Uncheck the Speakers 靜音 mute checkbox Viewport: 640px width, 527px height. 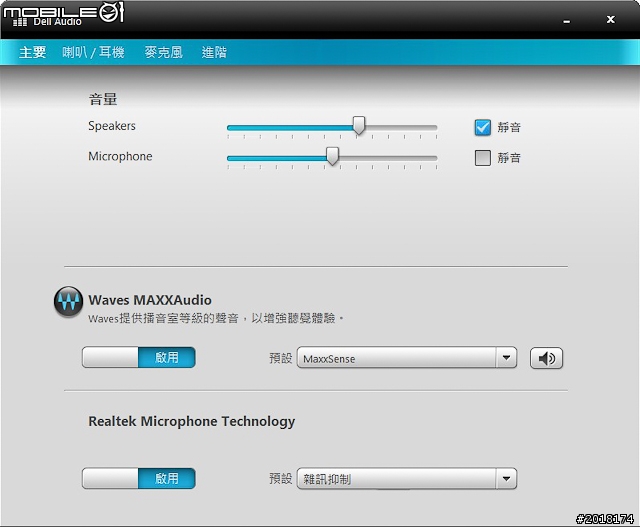tap(482, 127)
